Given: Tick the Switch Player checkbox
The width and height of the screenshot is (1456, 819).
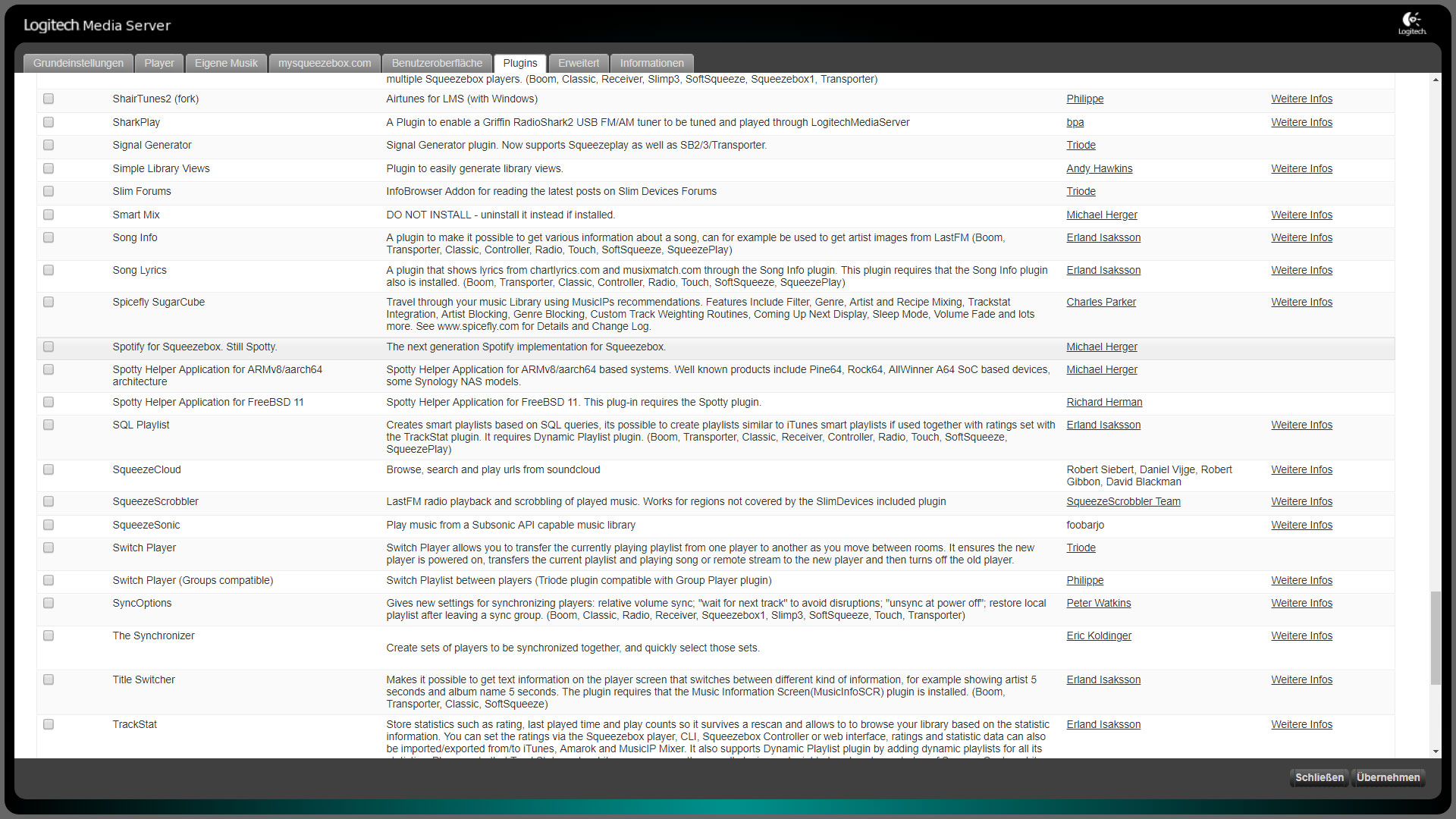Looking at the screenshot, I should click(49, 548).
